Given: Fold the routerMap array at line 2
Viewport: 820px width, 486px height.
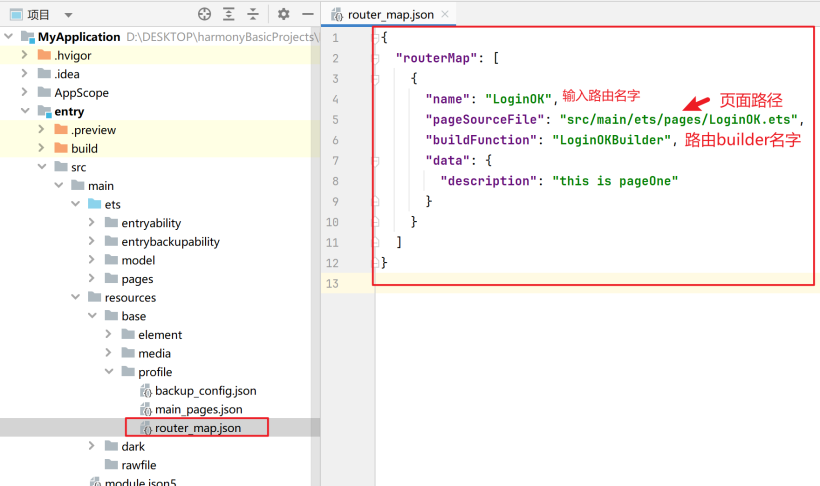Looking at the screenshot, I should [x=375, y=58].
